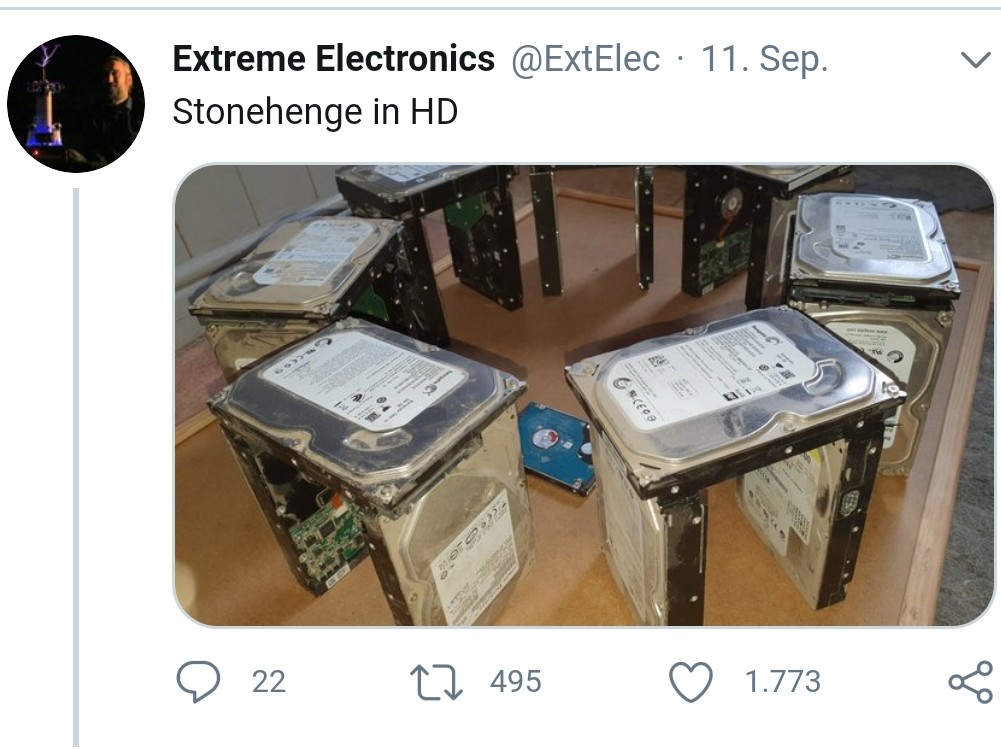Open Extreme Electronics profile avatar
Viewport: 1001px width, 750px height.
(x=76, y=103)
